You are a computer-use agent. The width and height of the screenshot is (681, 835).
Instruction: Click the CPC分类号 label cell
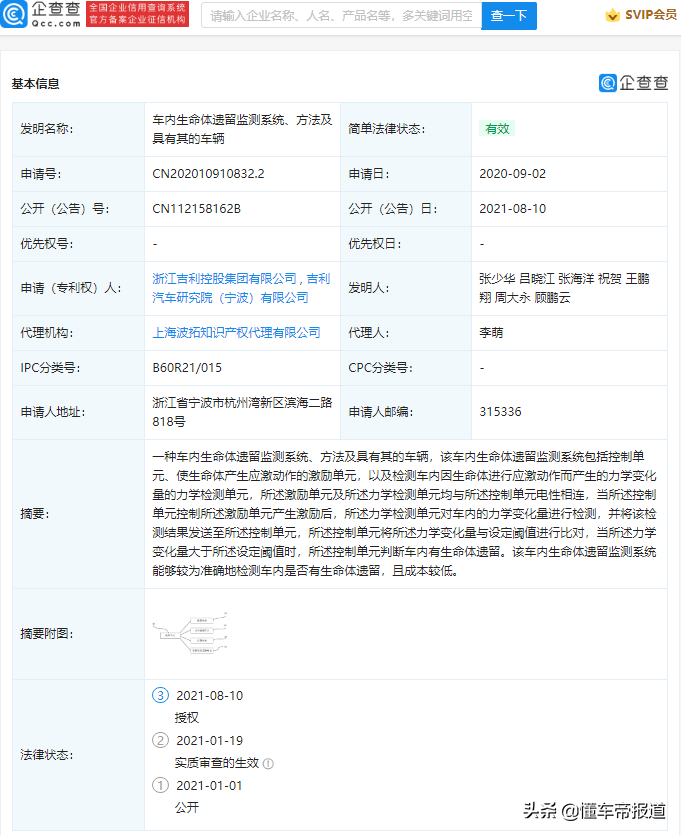pyautogui.click(x=406, y=368)
